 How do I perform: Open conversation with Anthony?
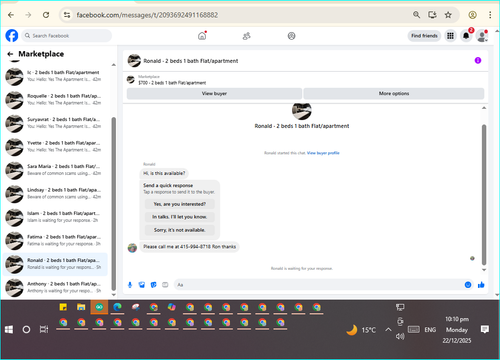click(55, 287)
